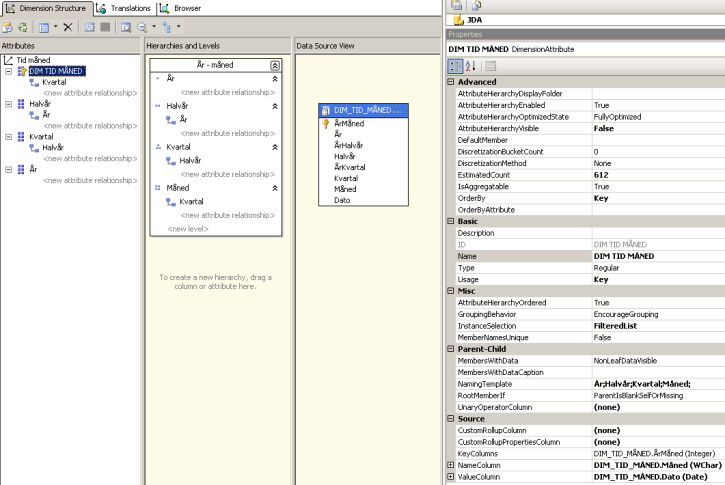Click the first Solution Explorer toolbar icon above JDA
Image resolution: width=725 pixels, height=485 pixels.
457,5
